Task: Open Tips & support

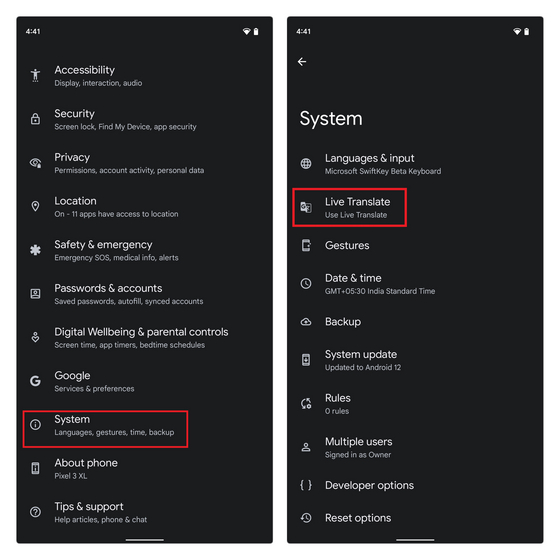Action: [144, 512]
